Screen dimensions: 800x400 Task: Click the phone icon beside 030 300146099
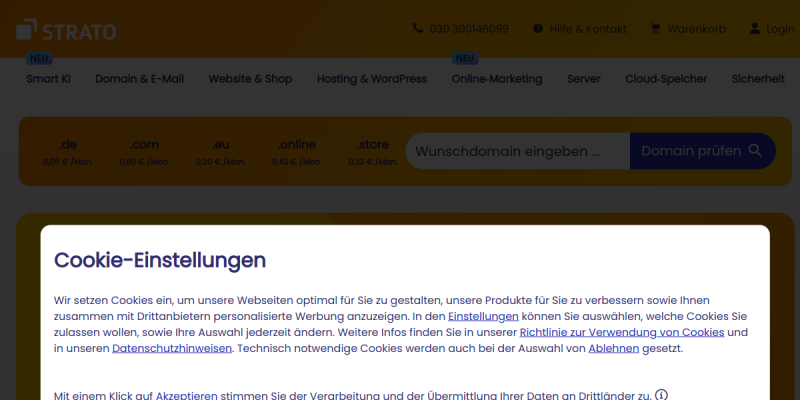pyautogui.click(x=418, y=28)
